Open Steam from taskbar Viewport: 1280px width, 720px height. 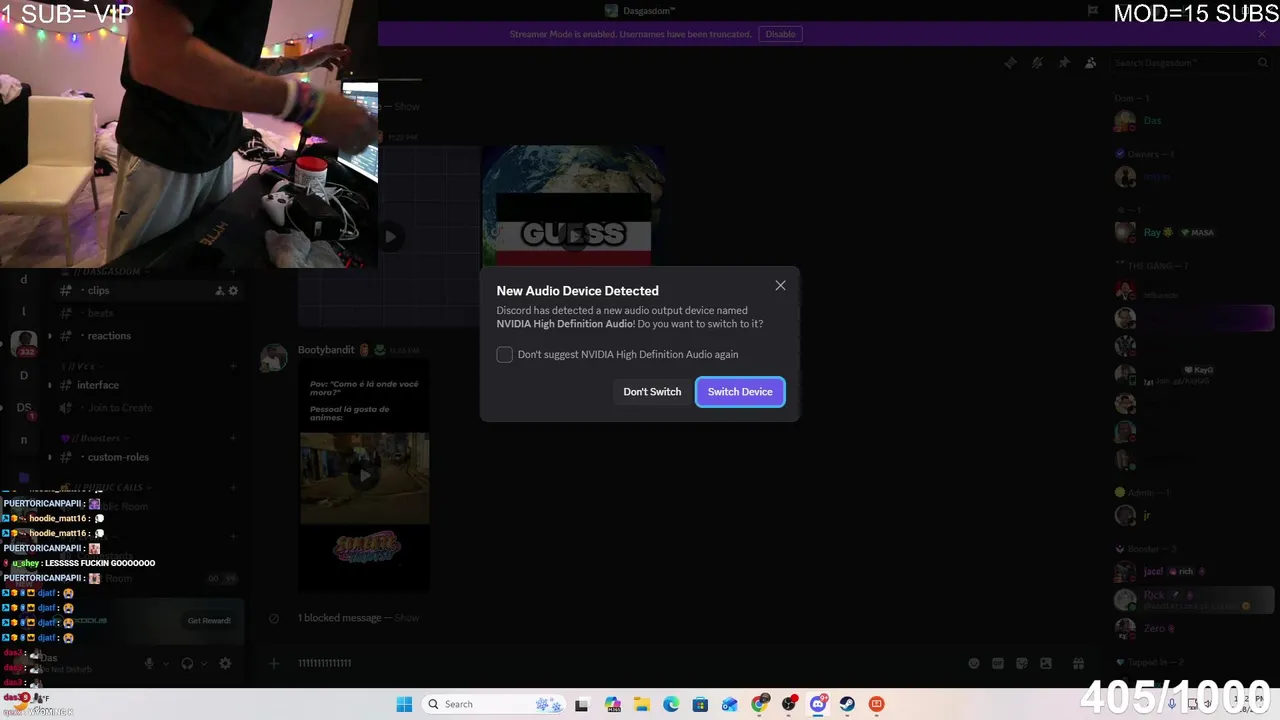(x=847, y=705)
